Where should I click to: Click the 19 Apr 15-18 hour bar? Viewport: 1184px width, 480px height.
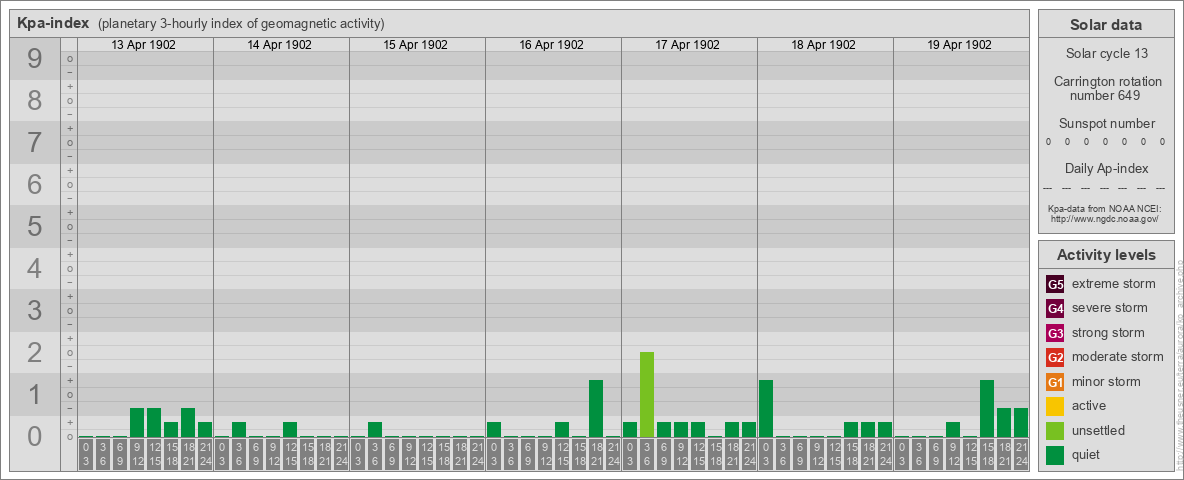pos(986,408)
